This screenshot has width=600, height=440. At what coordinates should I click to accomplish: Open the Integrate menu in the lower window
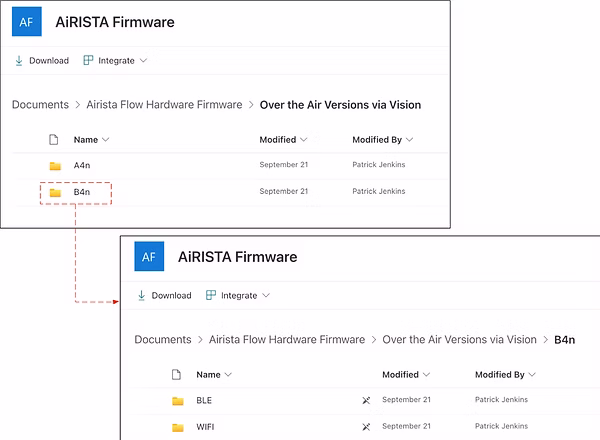coord(238,295)
